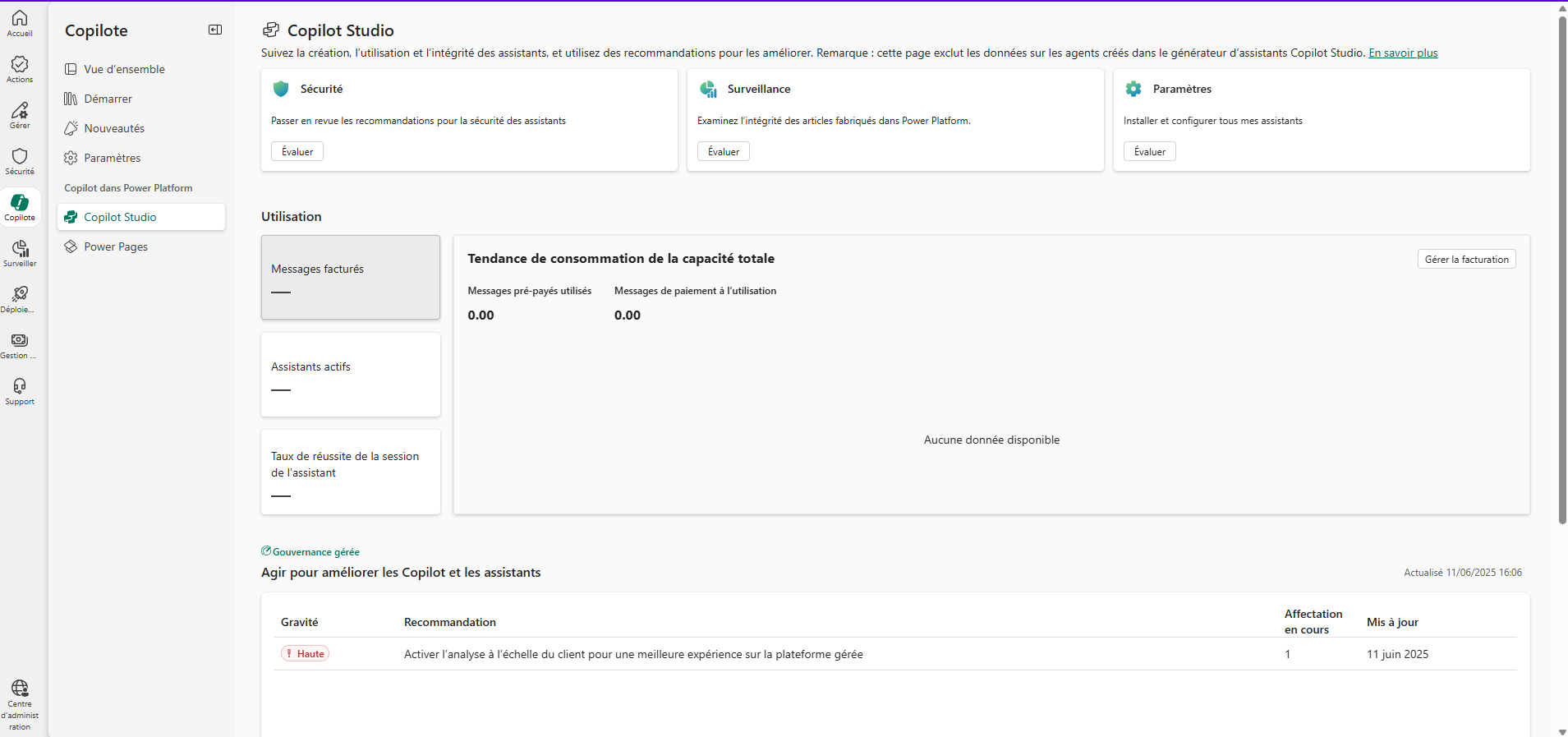The height and width of the screenshot is (737, 1568).
Task: Open Centre d'administration globe icon
Action: 20,688
